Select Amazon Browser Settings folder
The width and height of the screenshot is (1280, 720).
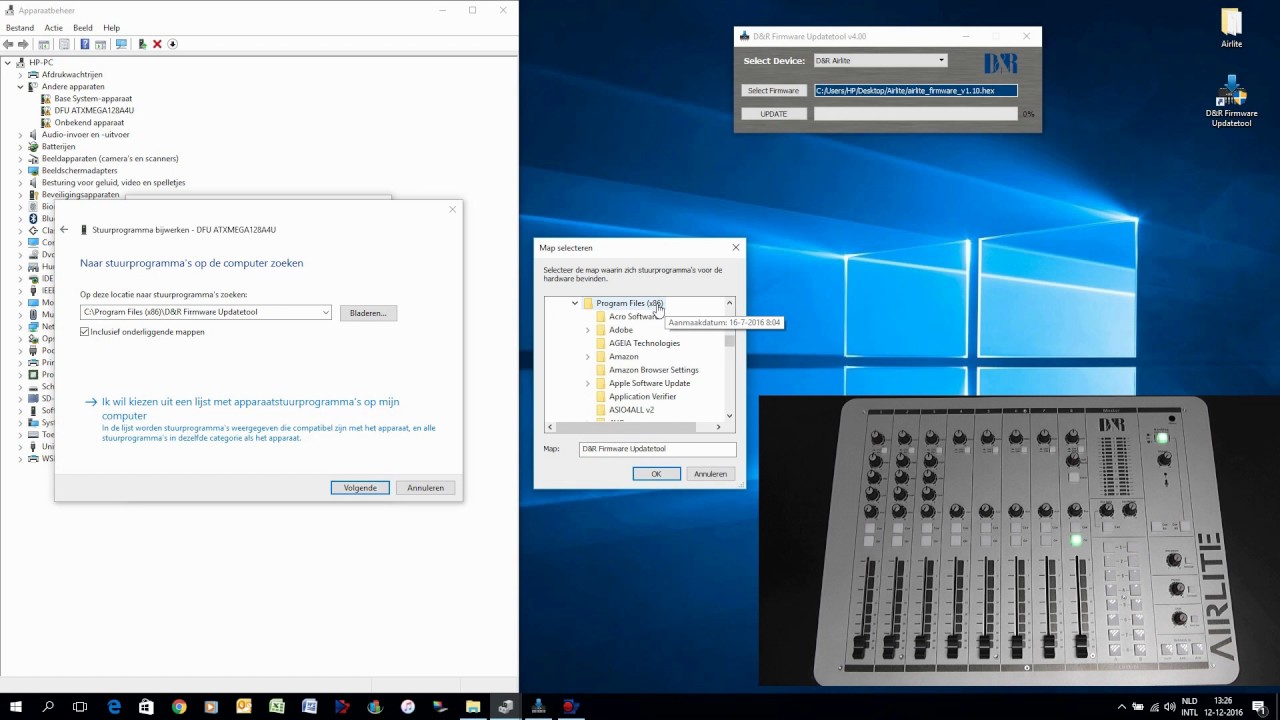click(654, 370)
